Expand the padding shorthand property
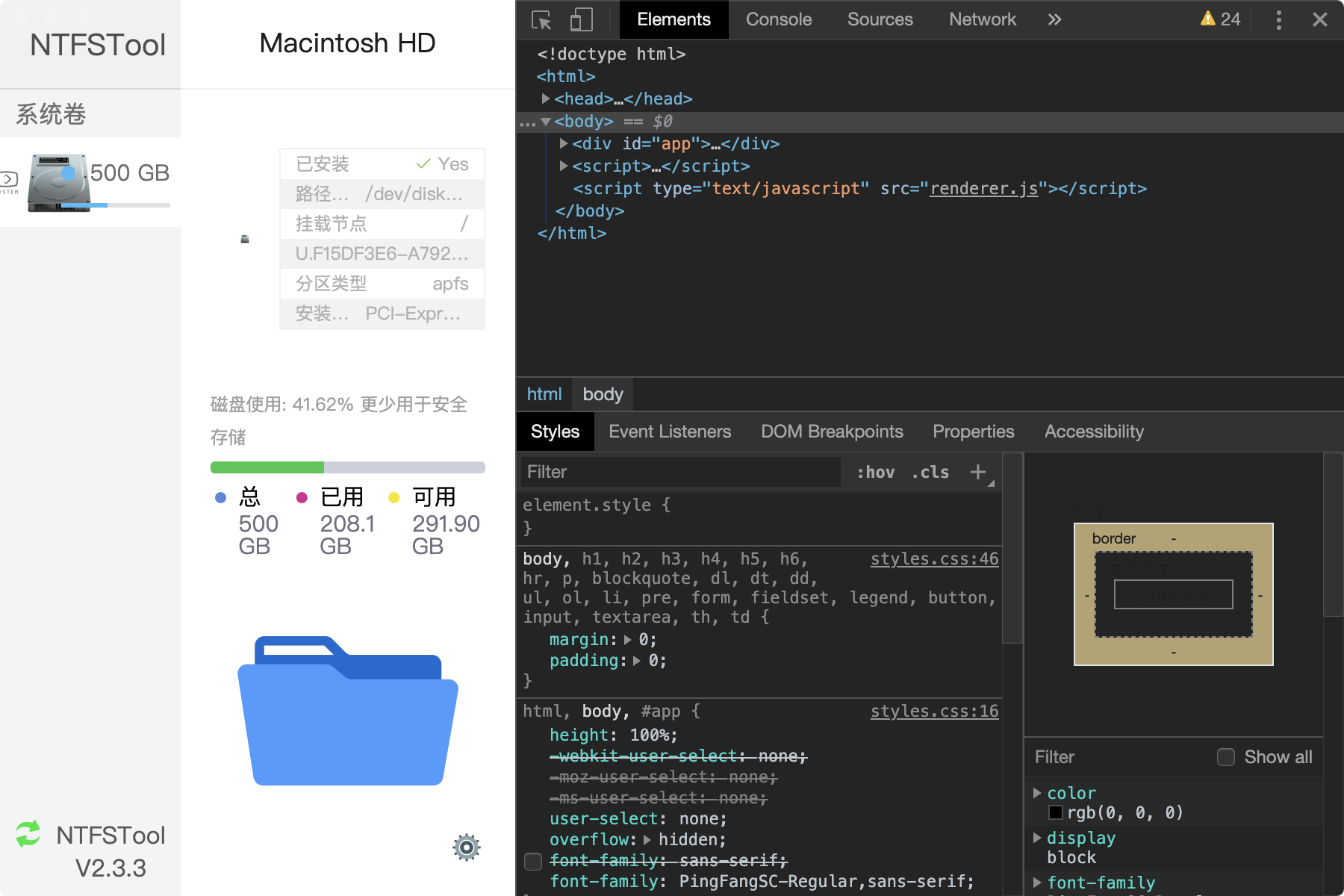Image resolution: width=1344 pixels, height=896 pixels. (x=637, y=661)
